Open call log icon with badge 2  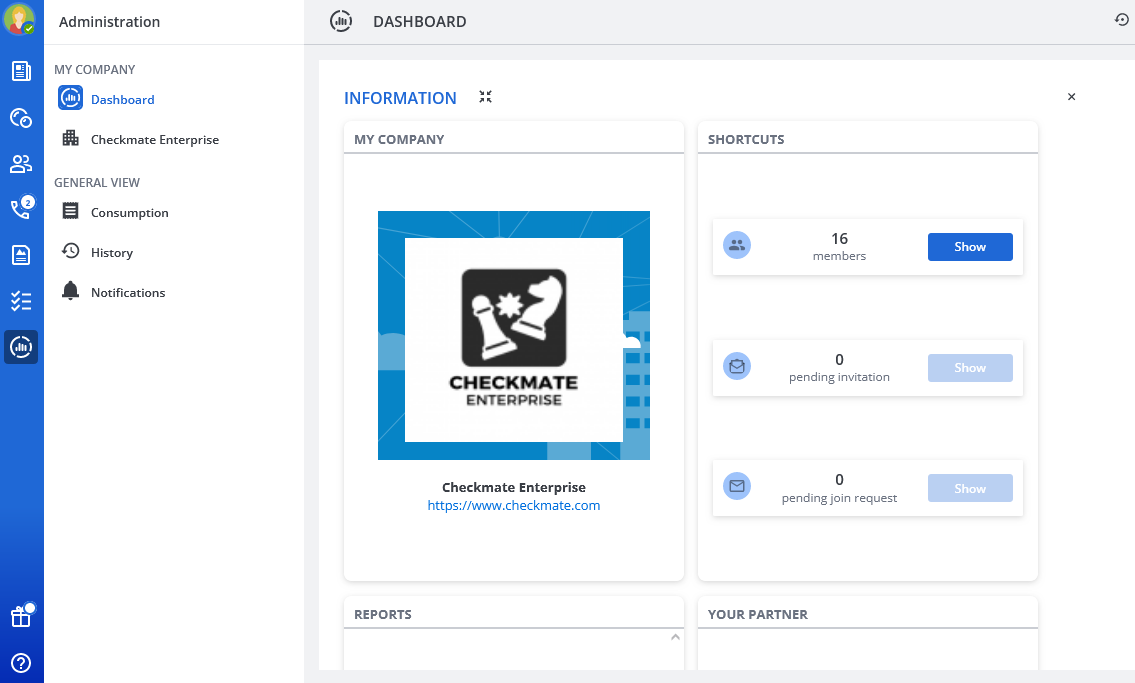click(x=21, y=209)
